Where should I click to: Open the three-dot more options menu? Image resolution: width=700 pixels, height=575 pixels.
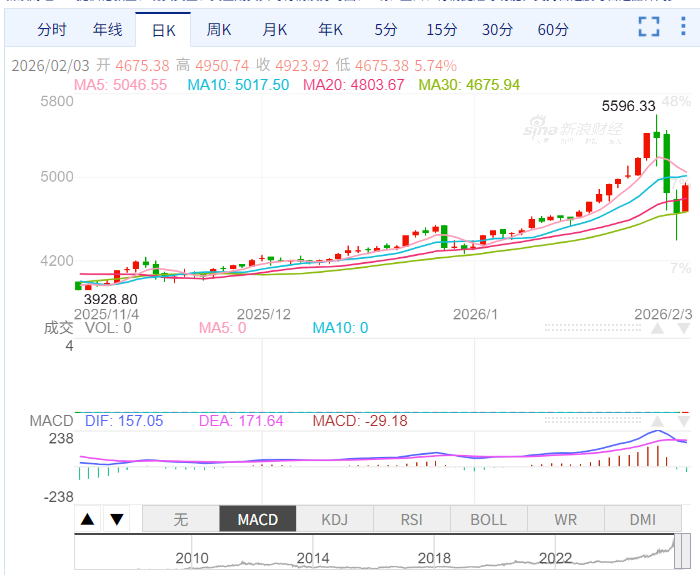[683, 26]
